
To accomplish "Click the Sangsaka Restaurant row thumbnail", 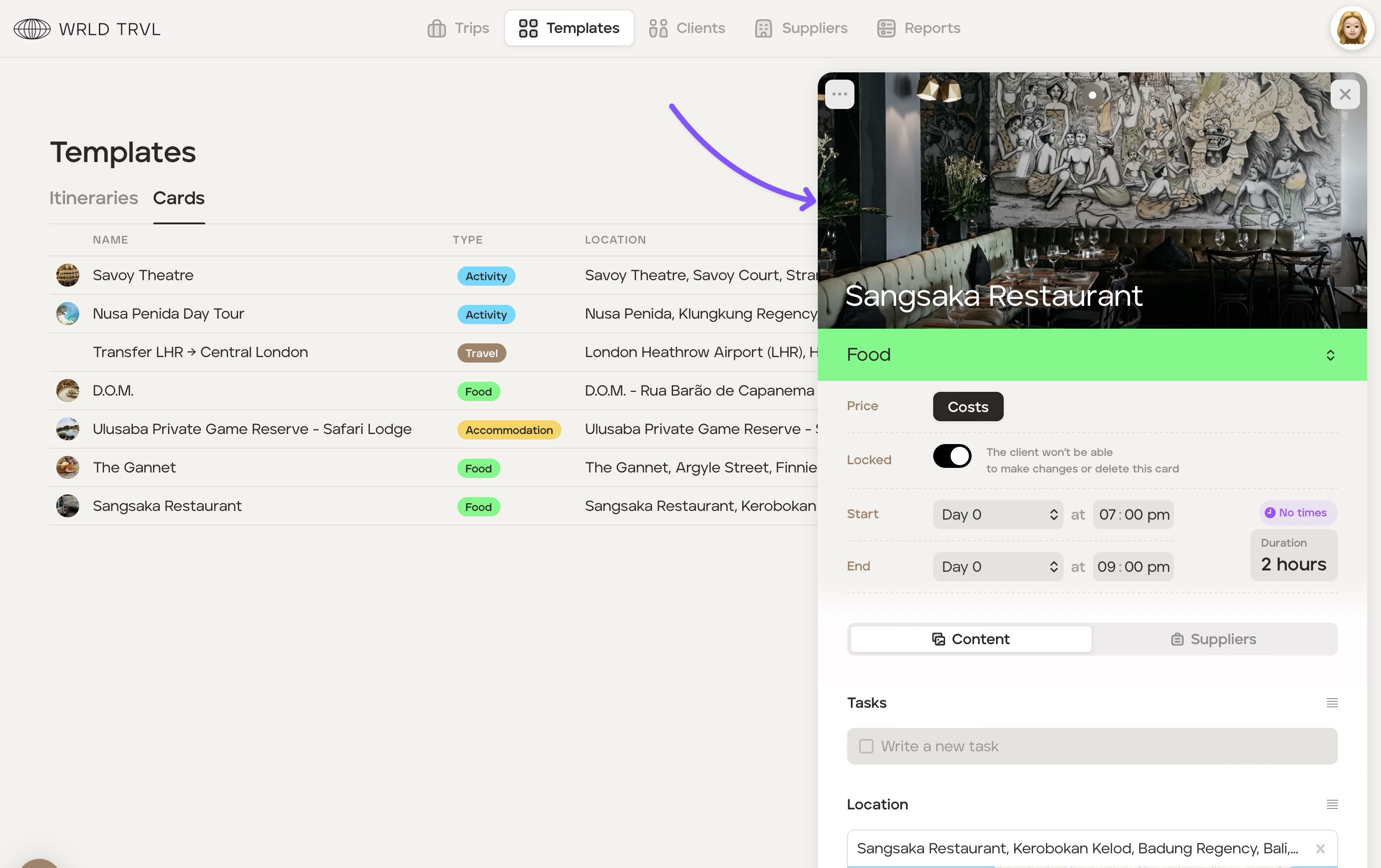I will pos(68,506).
